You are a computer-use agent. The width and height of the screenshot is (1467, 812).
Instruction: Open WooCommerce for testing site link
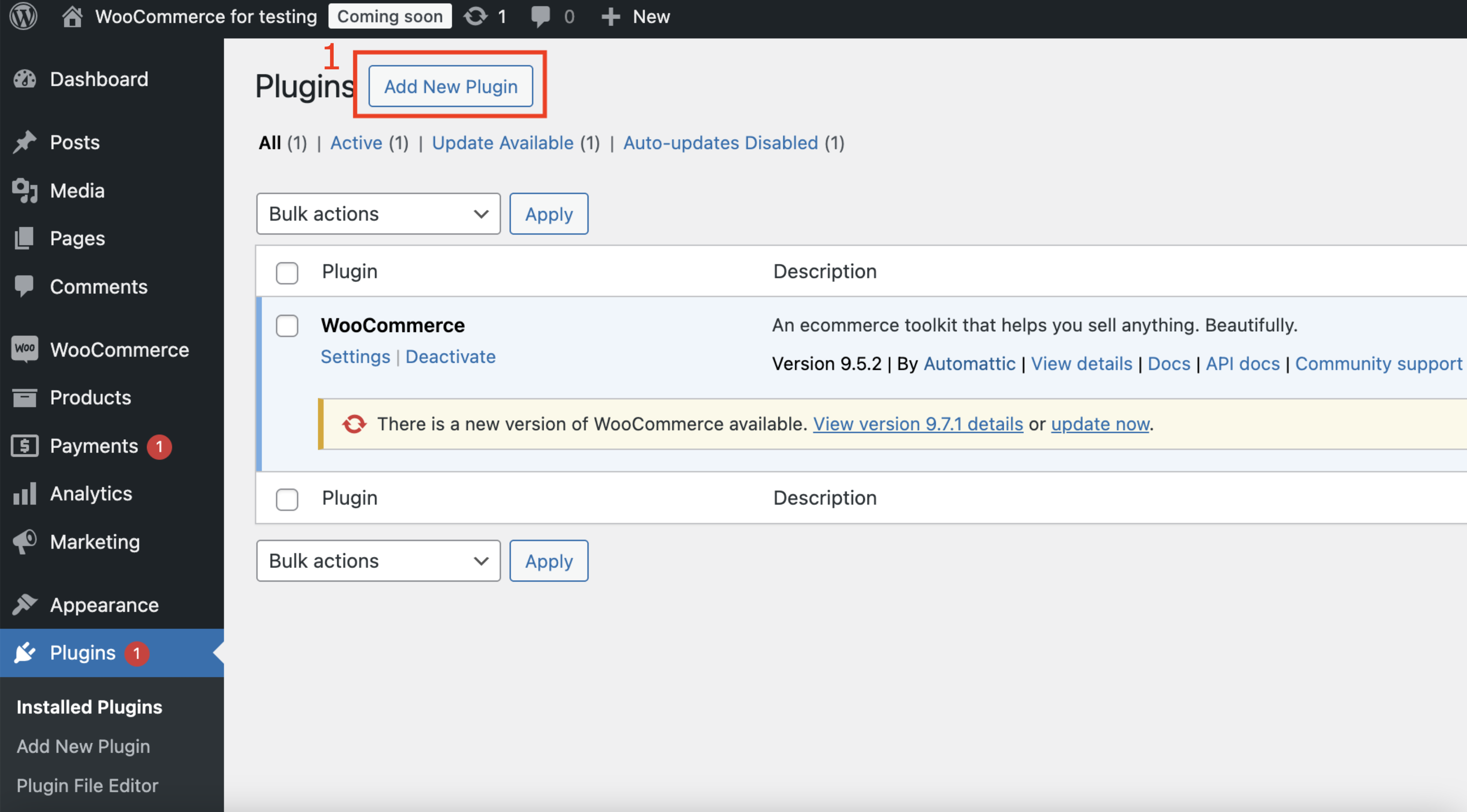pyautogui.click(x=205, y=16)
